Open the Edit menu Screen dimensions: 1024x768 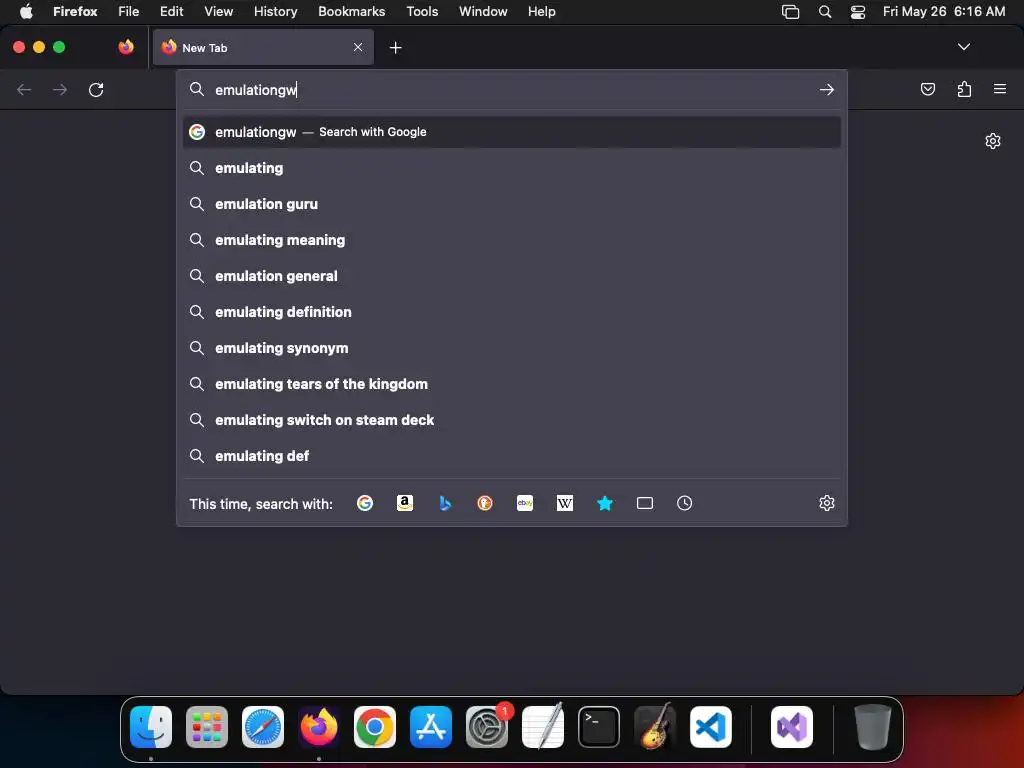171,11
